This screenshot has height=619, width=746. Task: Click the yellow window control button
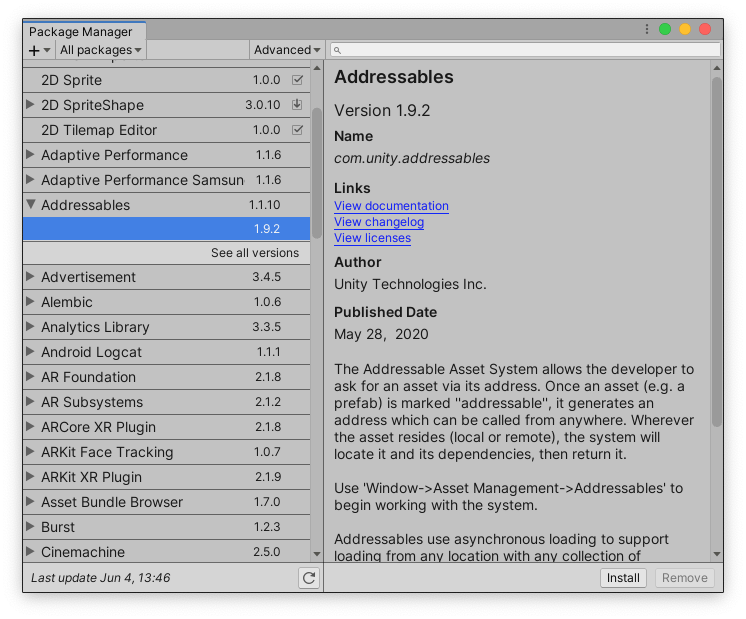coord(685,29)
